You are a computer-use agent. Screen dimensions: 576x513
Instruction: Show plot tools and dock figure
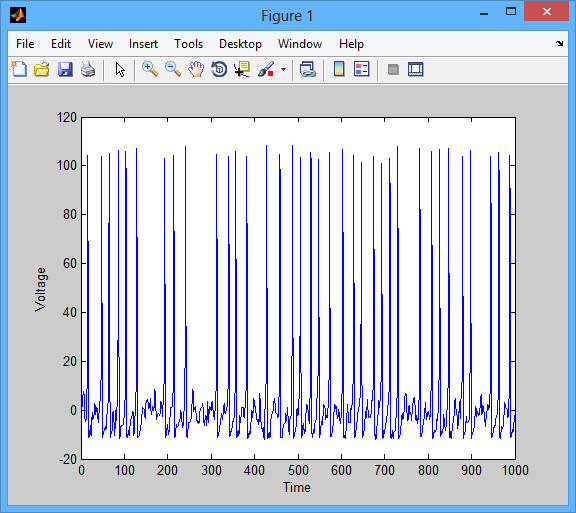416,69
